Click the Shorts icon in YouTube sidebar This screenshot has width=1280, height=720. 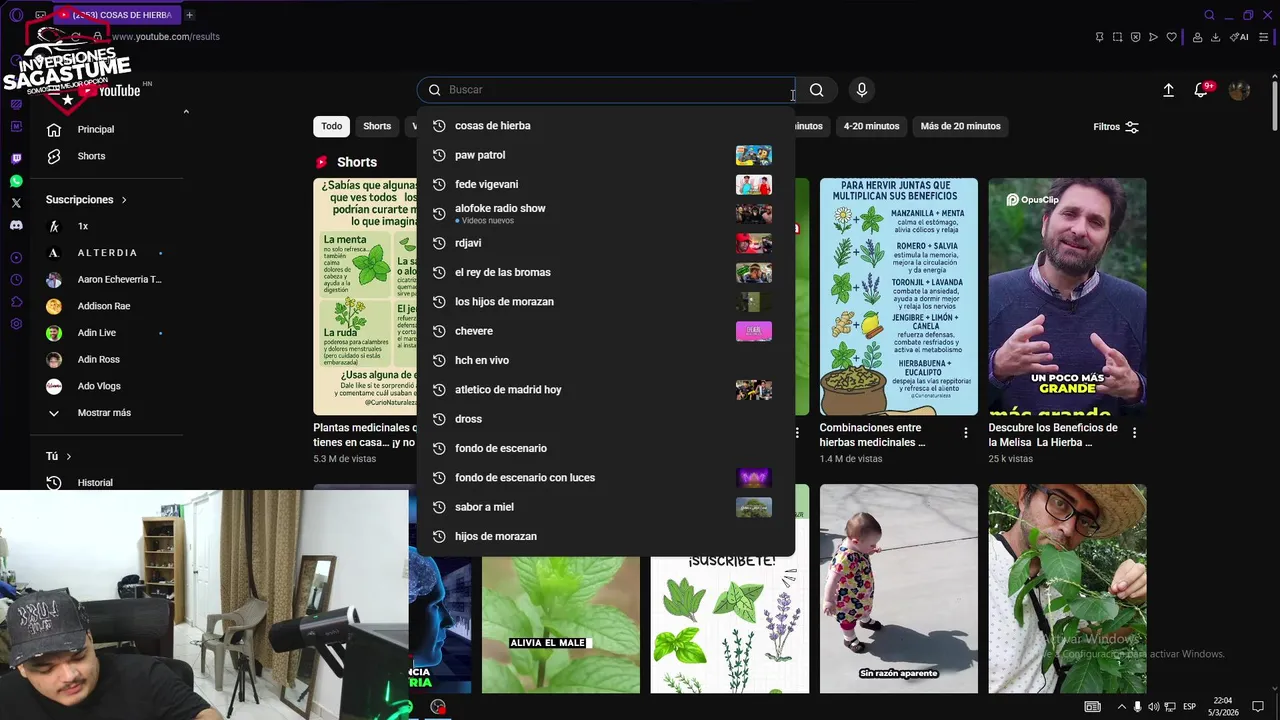[54, 156]
